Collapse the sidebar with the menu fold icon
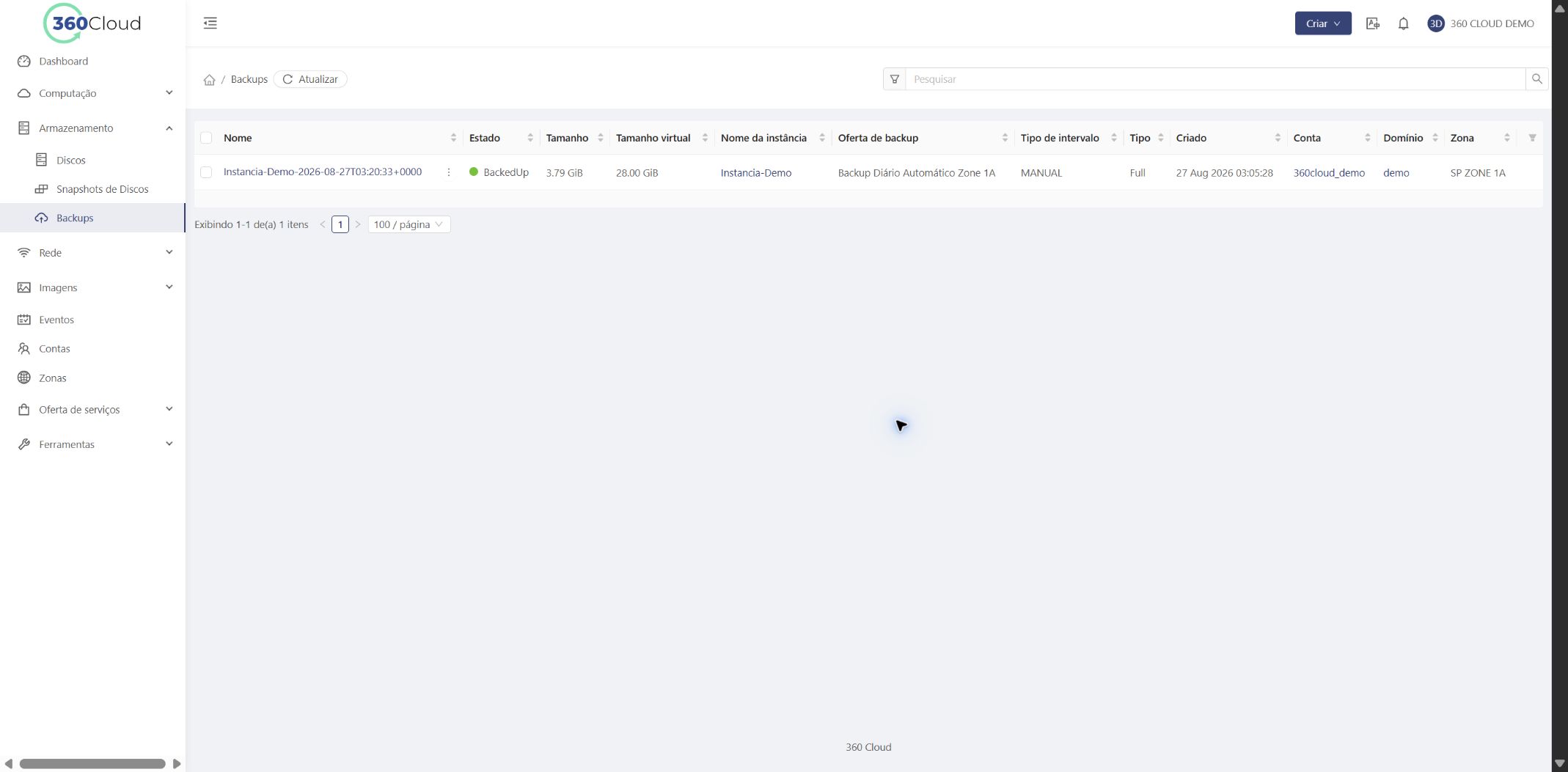This screenshot has height=772, width=1568. 210,23
